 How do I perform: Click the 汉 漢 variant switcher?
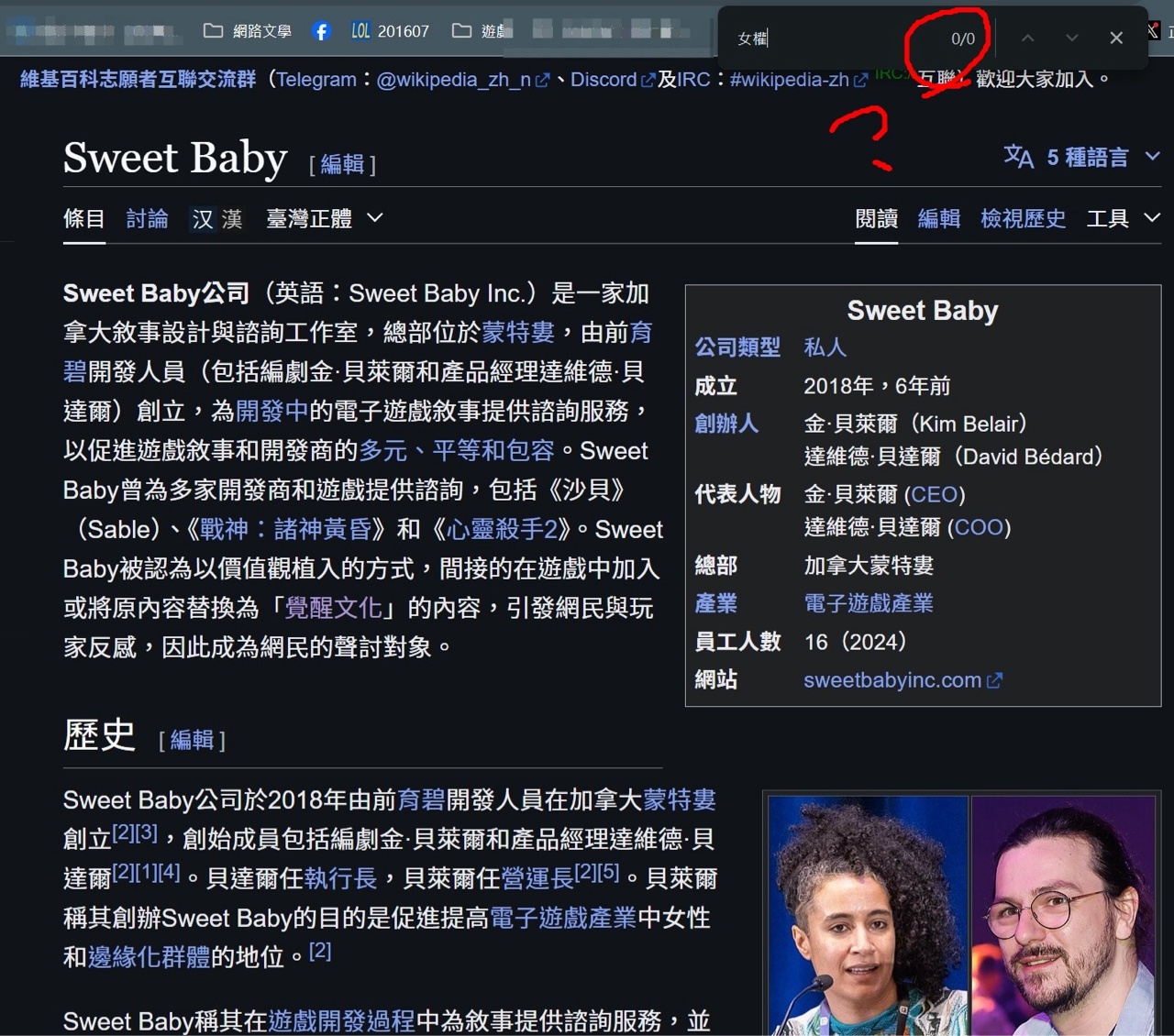pyautogui.click(x=217, y=218)
